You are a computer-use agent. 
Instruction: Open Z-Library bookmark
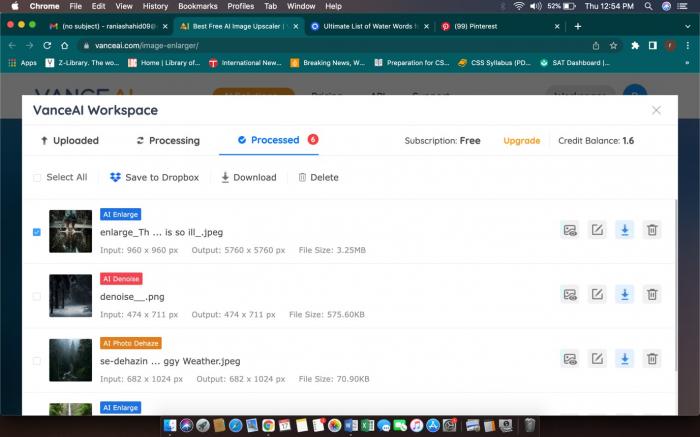pos(82,63)
